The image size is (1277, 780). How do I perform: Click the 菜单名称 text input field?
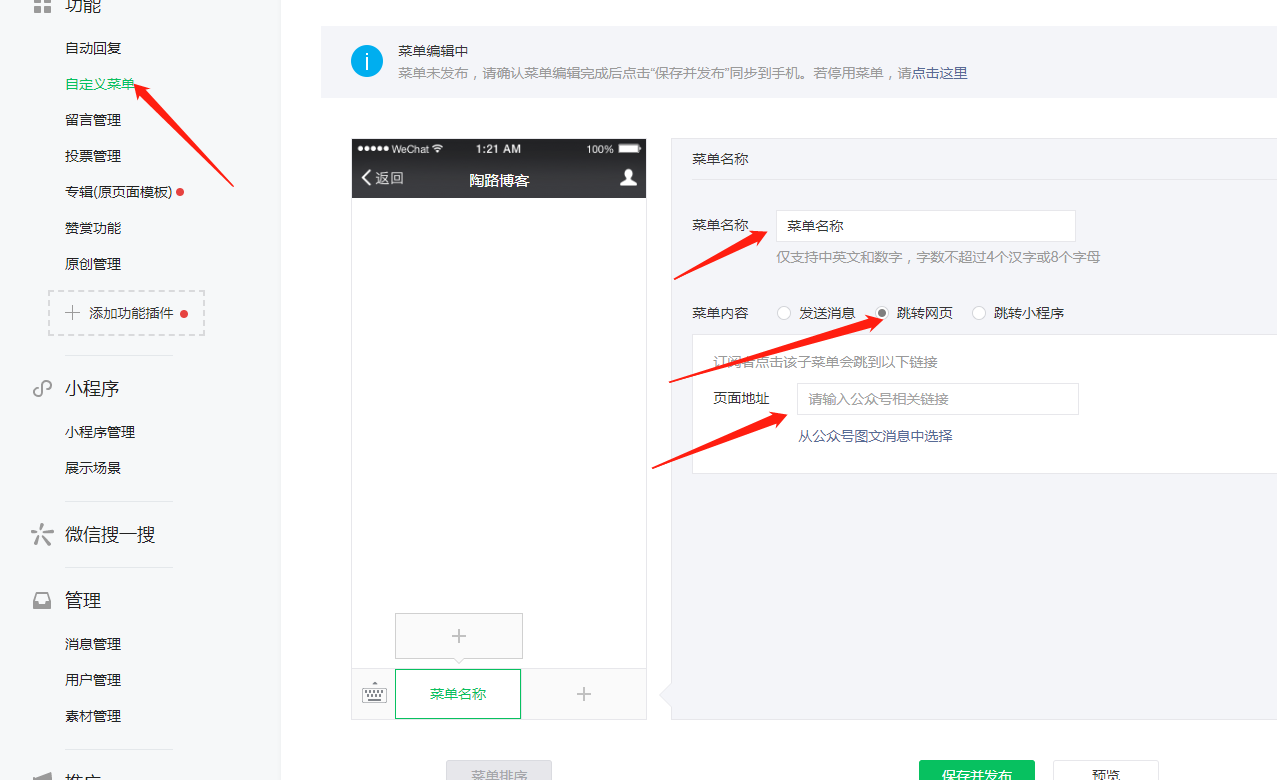[926, 226]
